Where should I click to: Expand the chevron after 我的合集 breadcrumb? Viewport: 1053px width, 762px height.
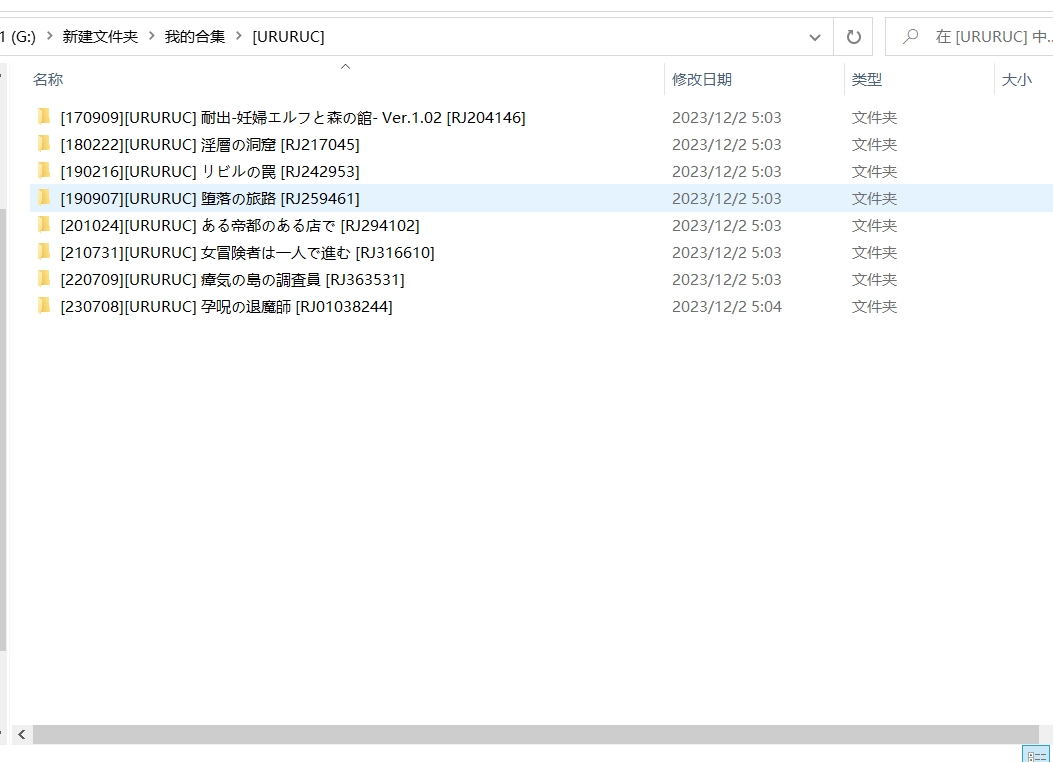click(238, 36)
